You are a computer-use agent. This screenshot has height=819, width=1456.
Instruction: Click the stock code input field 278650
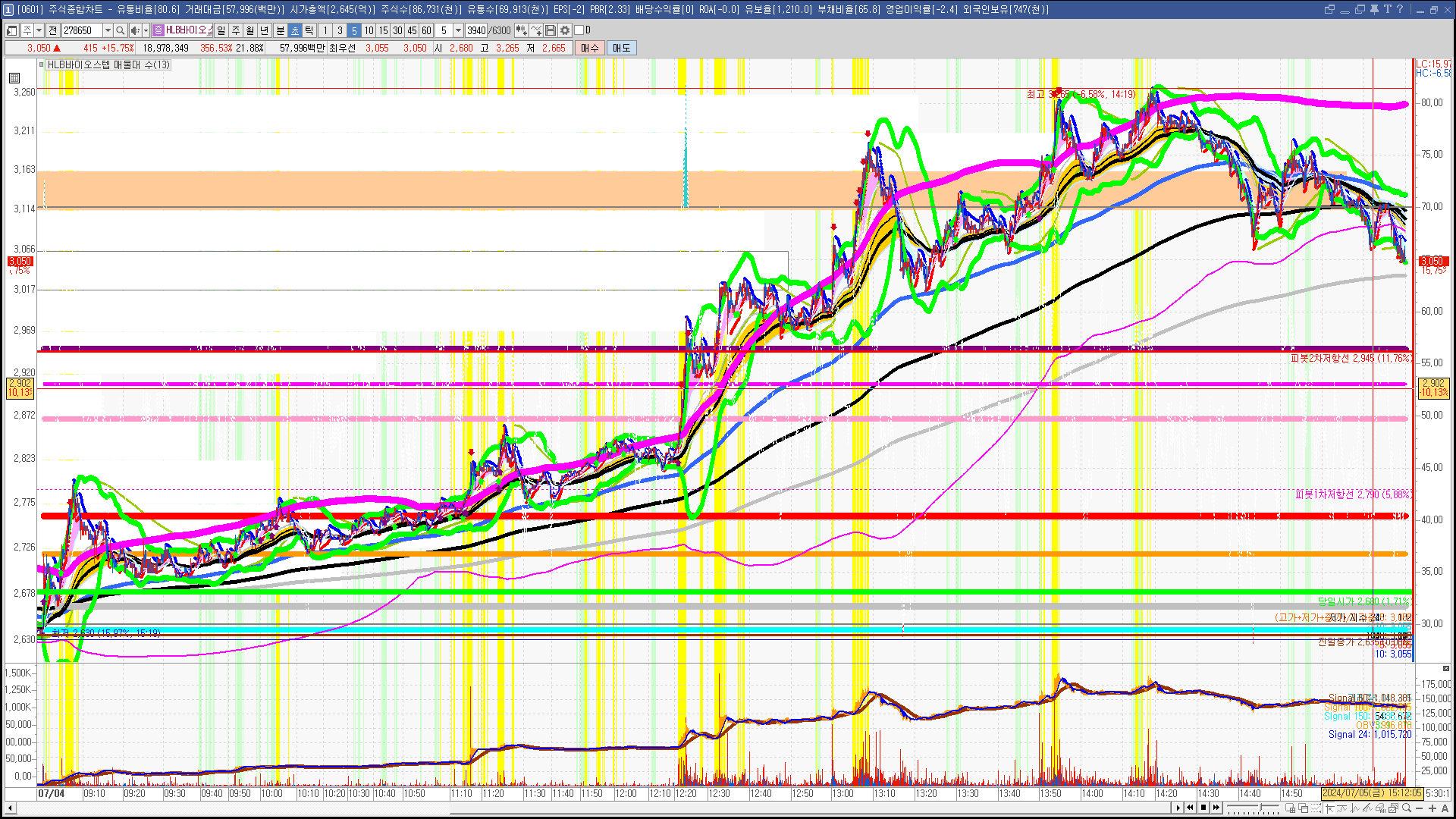click(81, 30)
